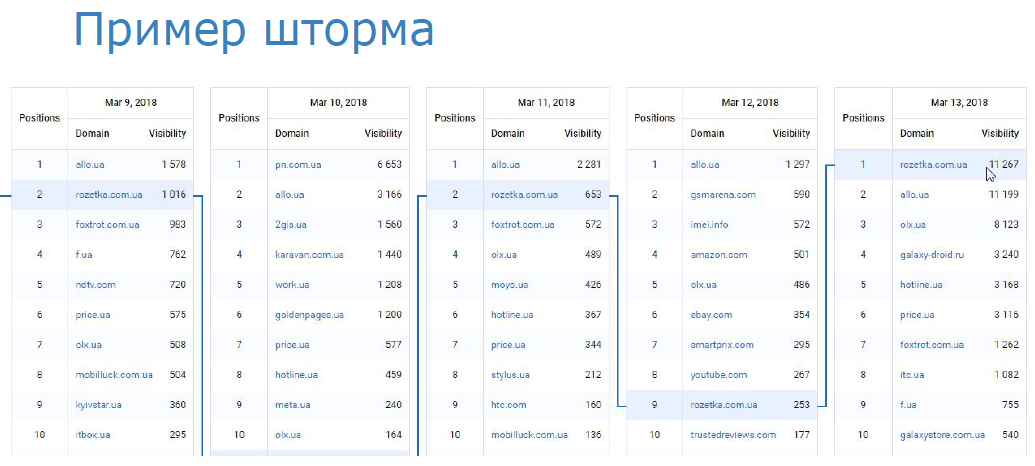Open itbox.ua link in Mar 9 table
The height and width of the screenshot is (466, 1035).
(93, 434)
